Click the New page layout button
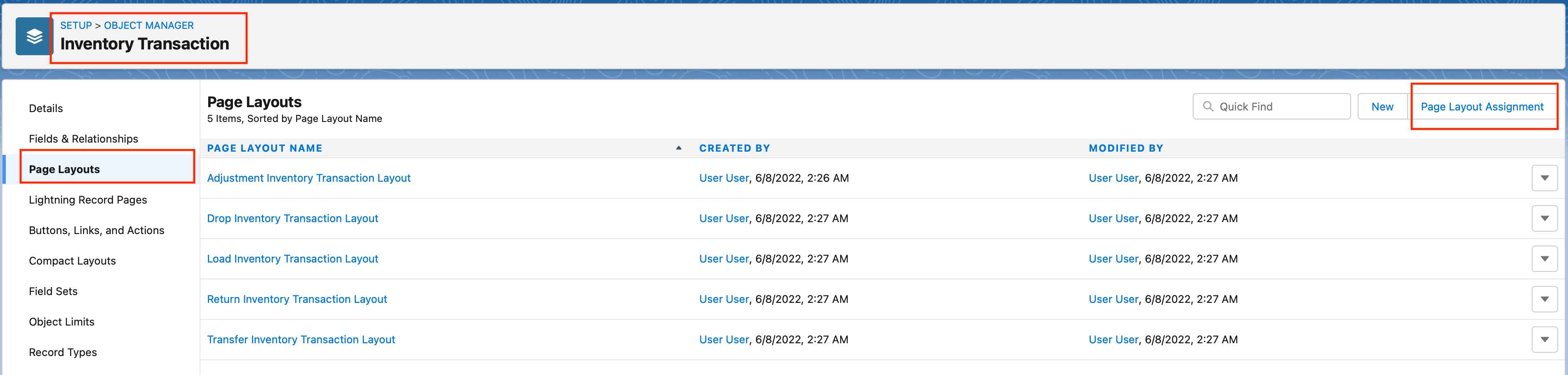1568x375 pixels. click(x=1382, y=107)
